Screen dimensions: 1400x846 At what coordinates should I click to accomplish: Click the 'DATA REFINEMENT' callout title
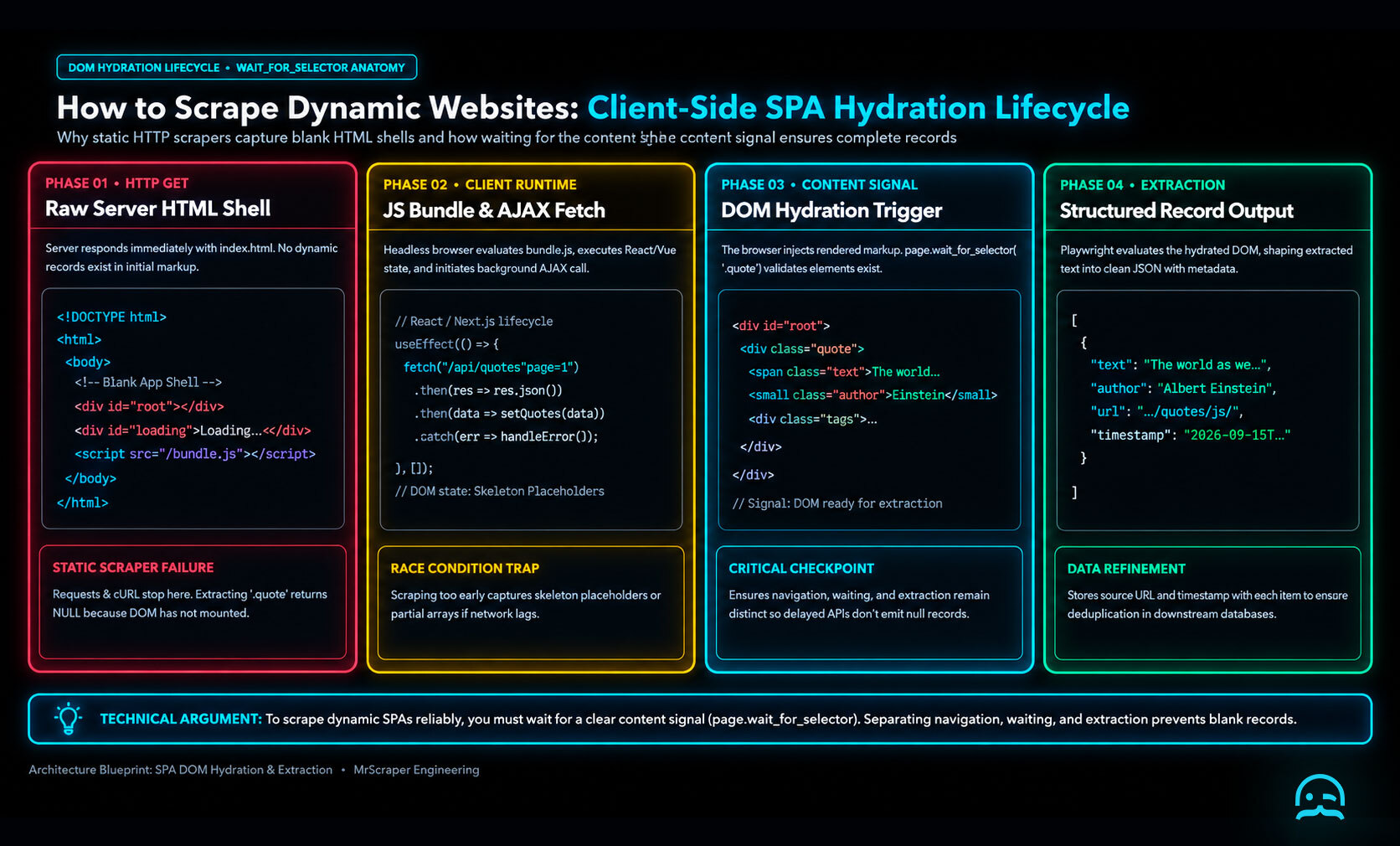point(1126,570)
